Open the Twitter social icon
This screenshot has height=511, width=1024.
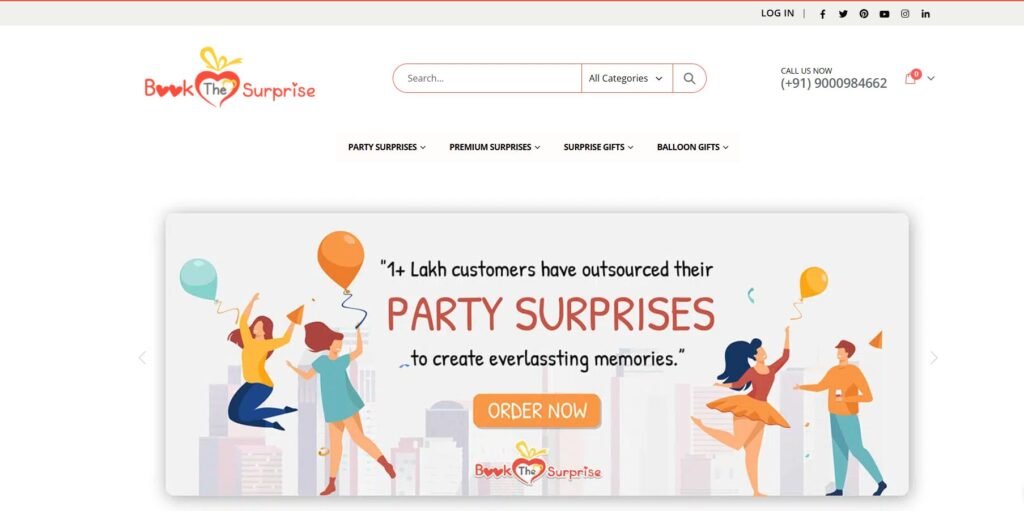[x=843, y=14]
